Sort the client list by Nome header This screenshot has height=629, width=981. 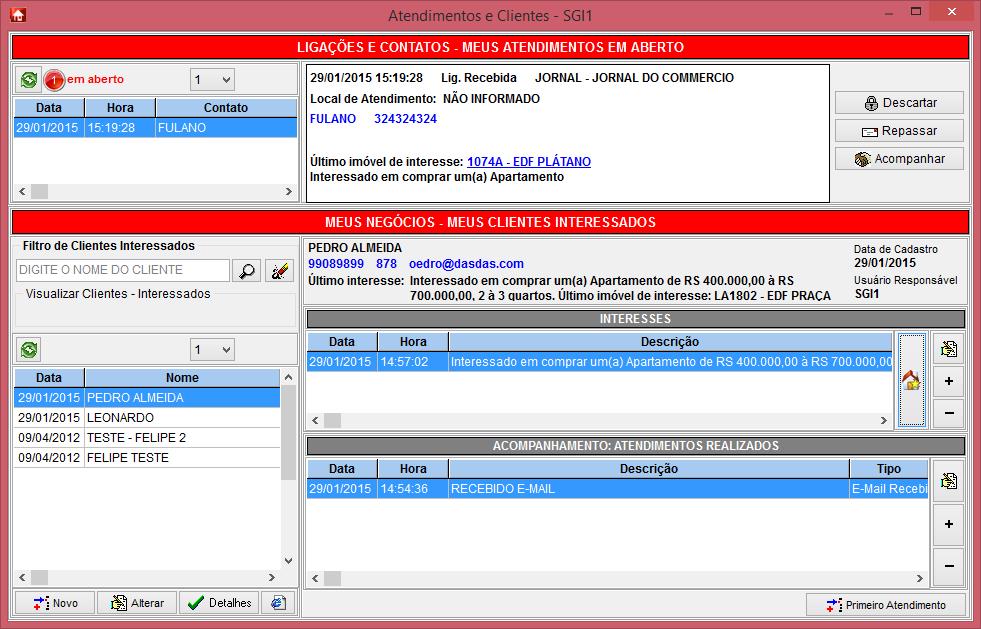(x=182, y=378)
